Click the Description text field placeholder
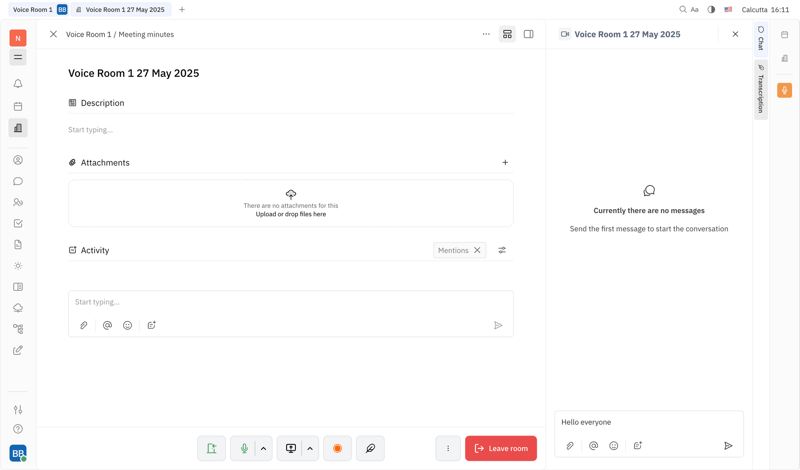Screen dimensions: 800x470 tap(90, 130)
